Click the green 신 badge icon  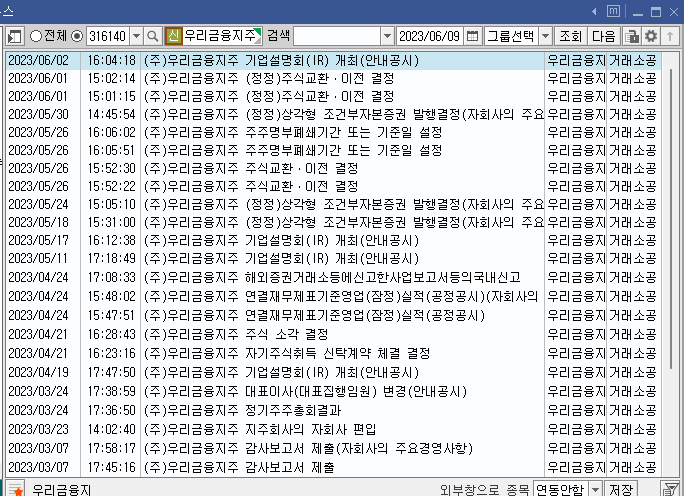[x=173, y=36]
